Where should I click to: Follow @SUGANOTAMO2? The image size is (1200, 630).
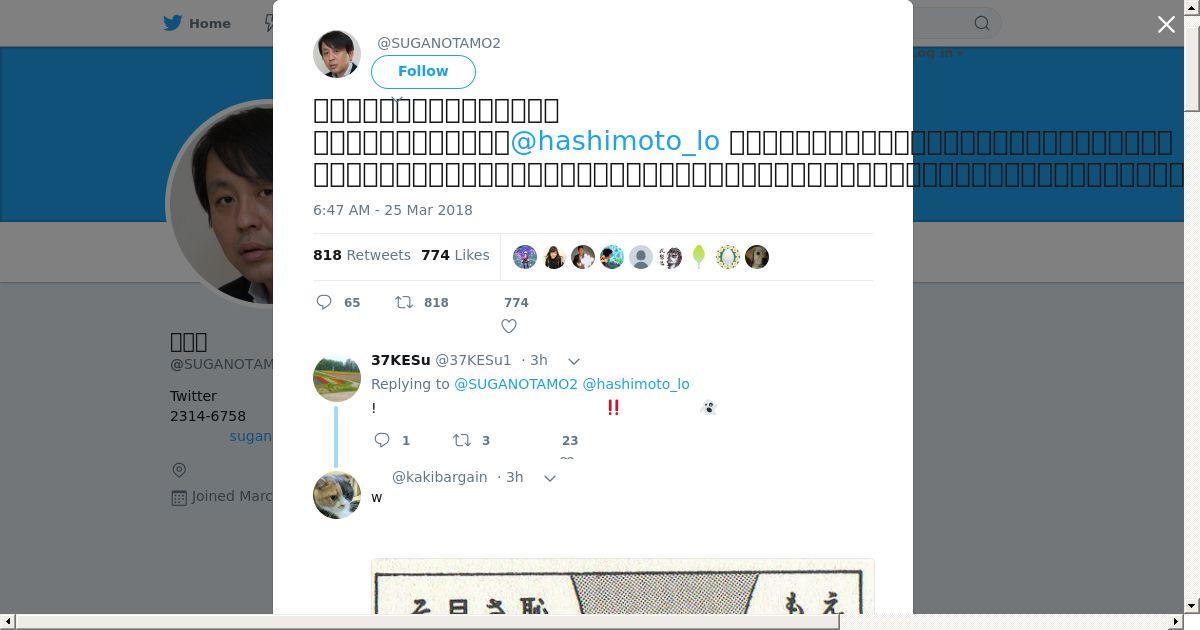[x=423, y=71]
